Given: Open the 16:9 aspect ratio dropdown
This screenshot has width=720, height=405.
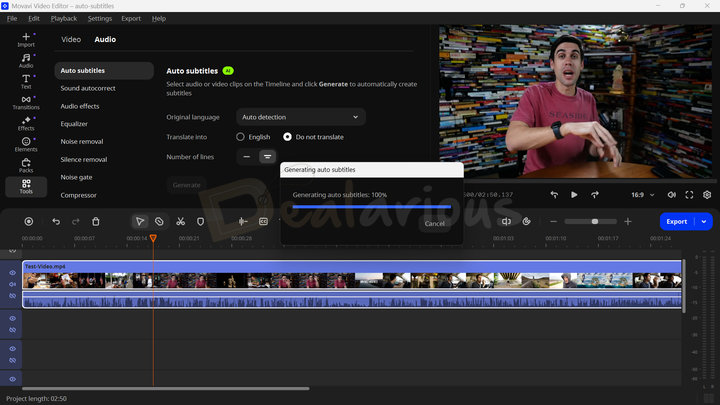Looking at the screenshot, I should pyautogui.click(x=643, y=194).
